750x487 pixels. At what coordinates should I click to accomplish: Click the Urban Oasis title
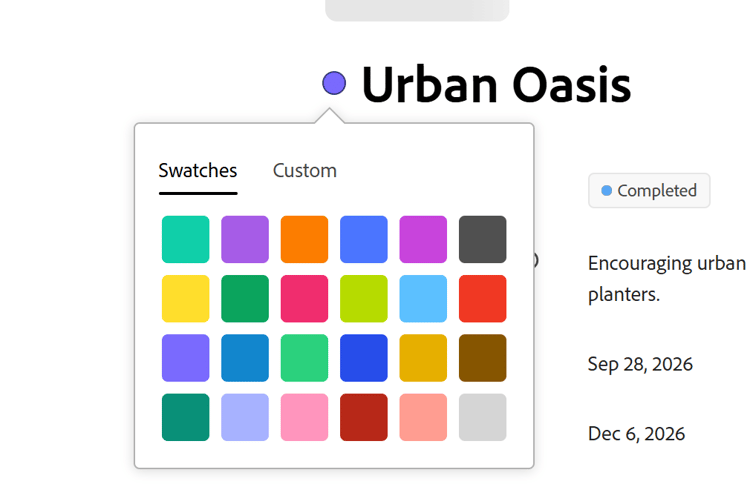[x=496, y=85]
